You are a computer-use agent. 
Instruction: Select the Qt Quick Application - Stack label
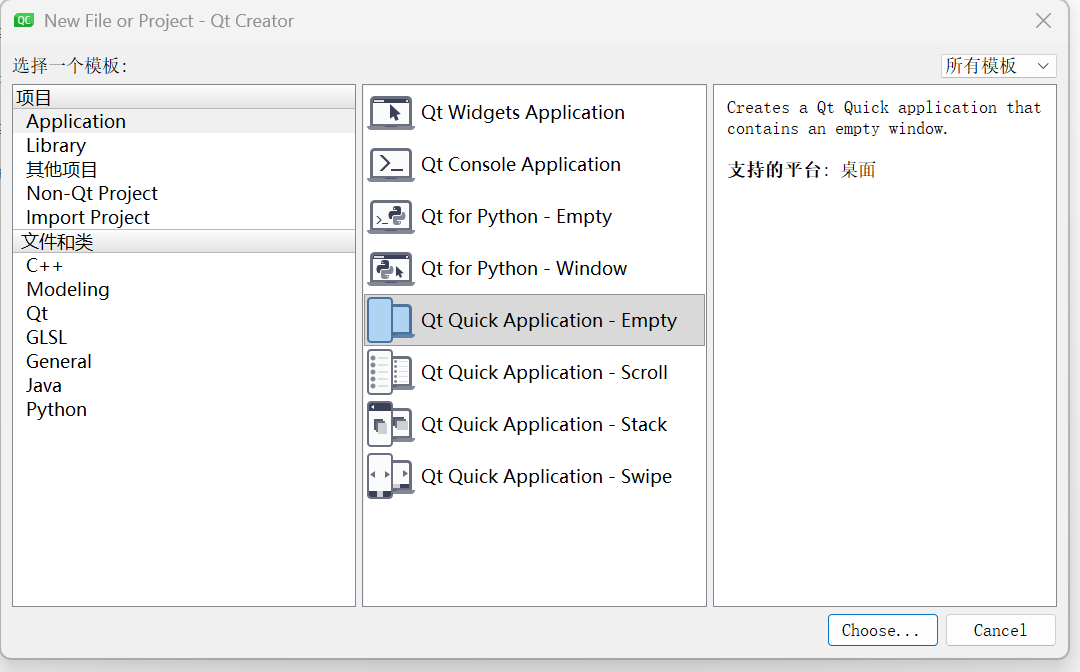click(x=544, y=425)
